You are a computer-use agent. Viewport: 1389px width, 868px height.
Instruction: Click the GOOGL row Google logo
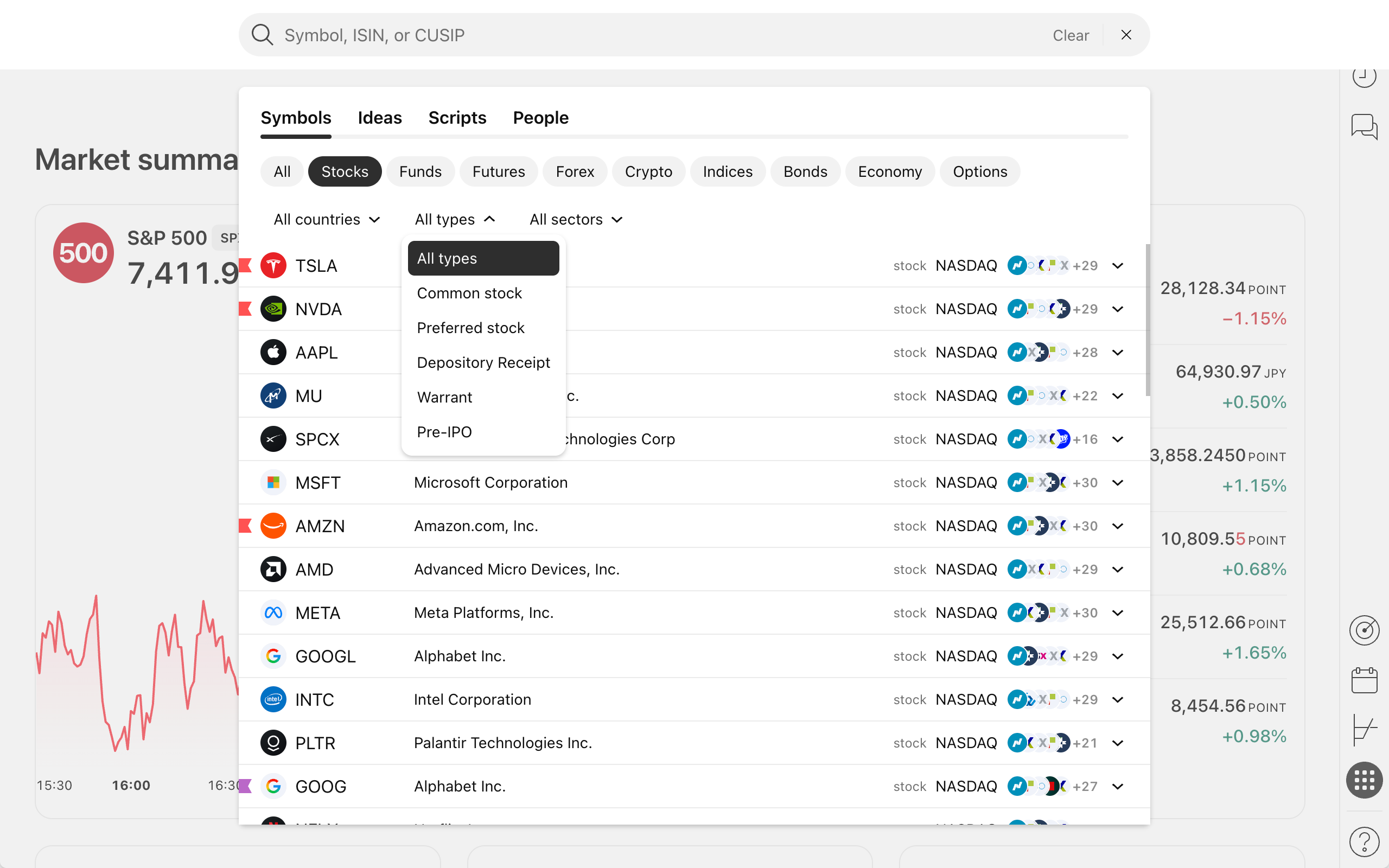point(273,656)
